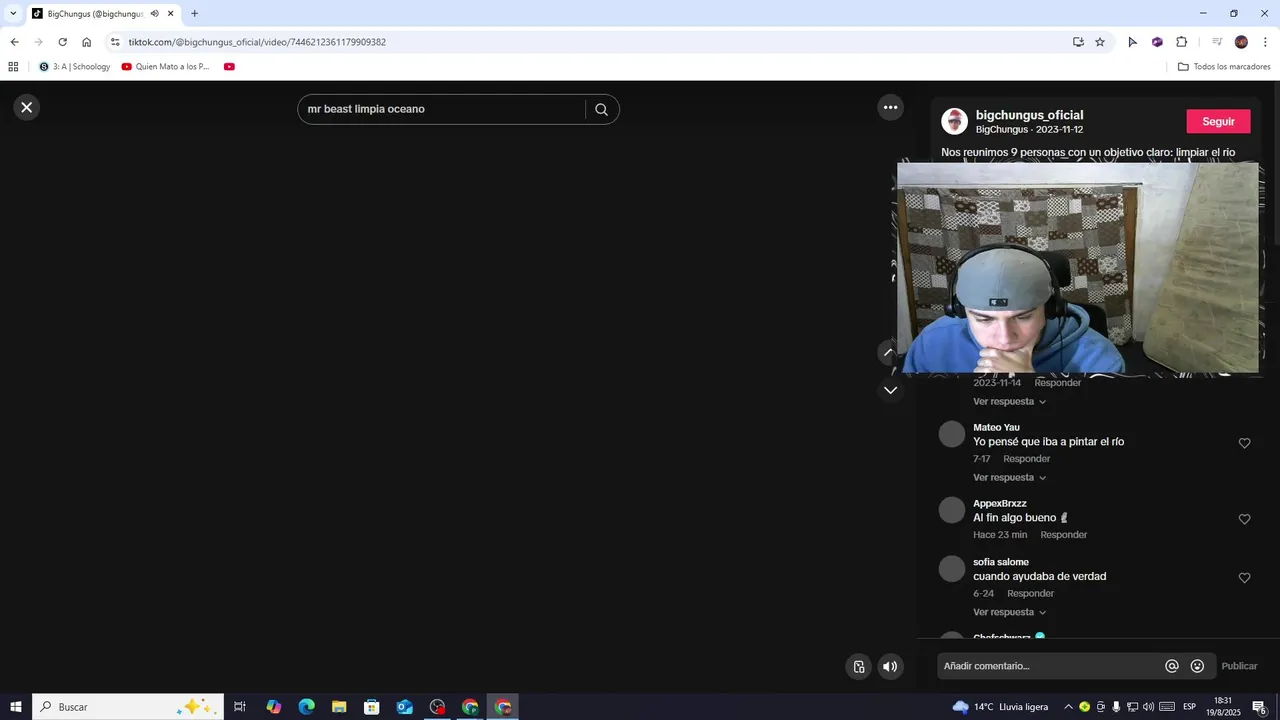Show hidden system tray icons
1280x720 pixels.
[x=1068, y=707]
